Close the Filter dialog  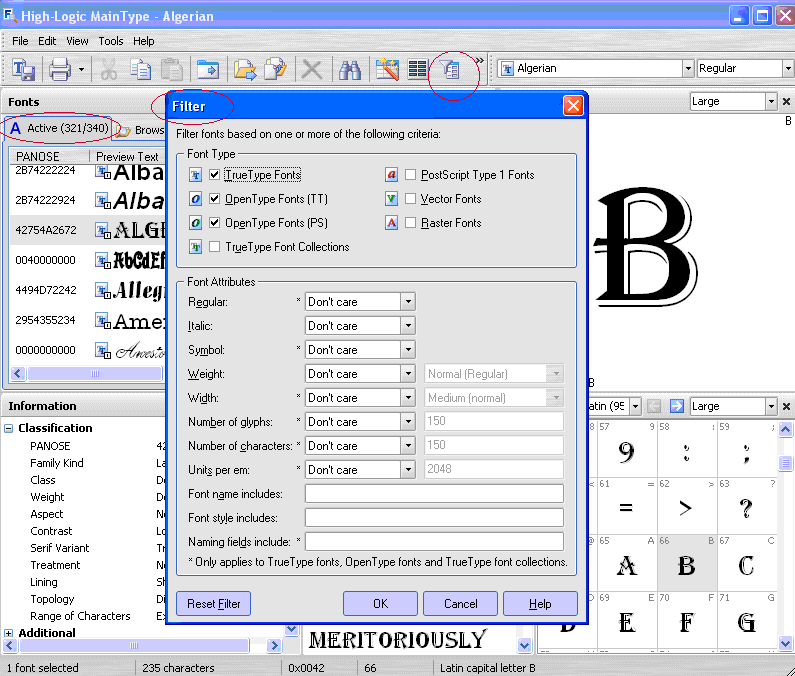coord(573,106)
